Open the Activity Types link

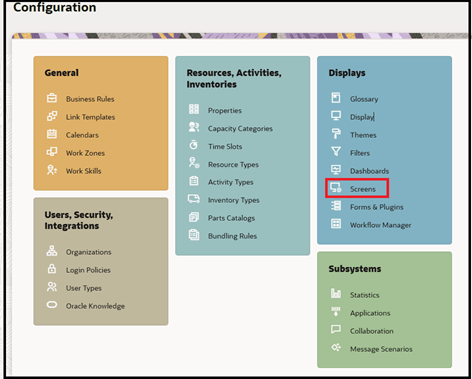[231, 182]
